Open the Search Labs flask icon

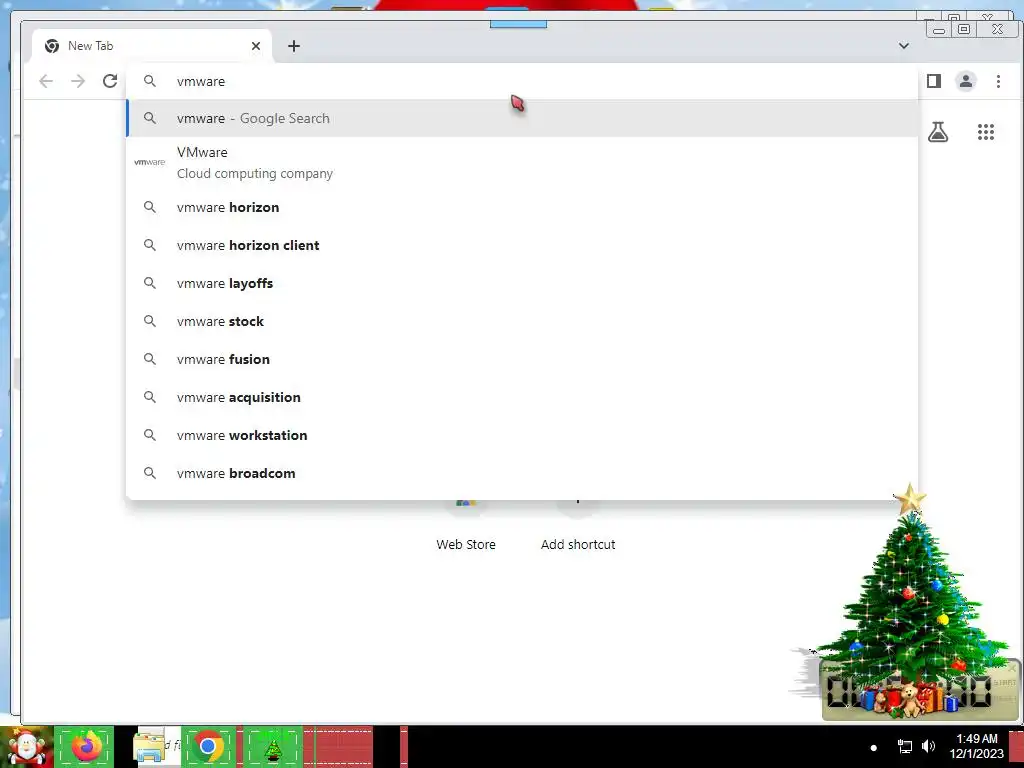938,132
